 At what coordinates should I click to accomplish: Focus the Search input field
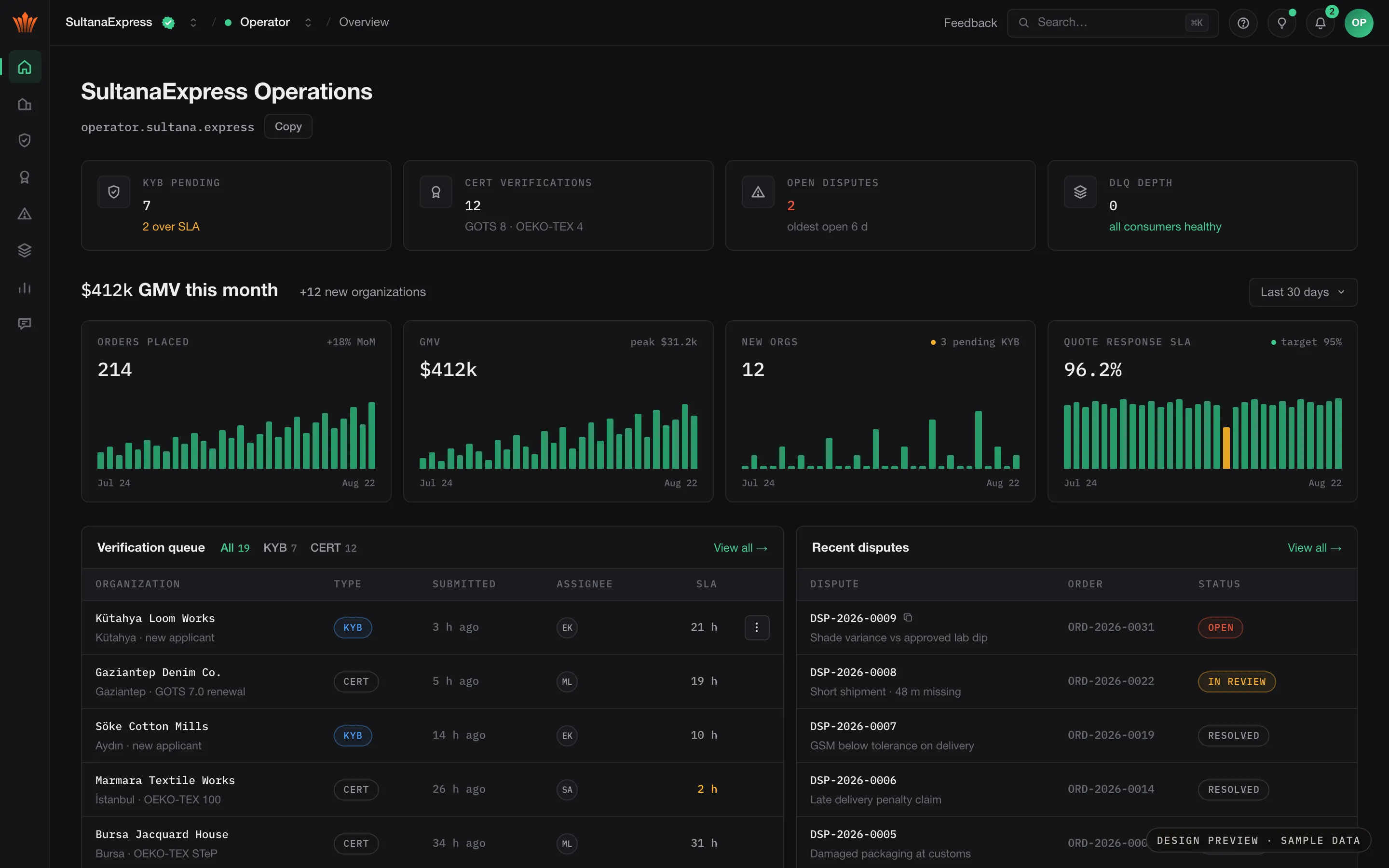click(x=1112, y=23)
